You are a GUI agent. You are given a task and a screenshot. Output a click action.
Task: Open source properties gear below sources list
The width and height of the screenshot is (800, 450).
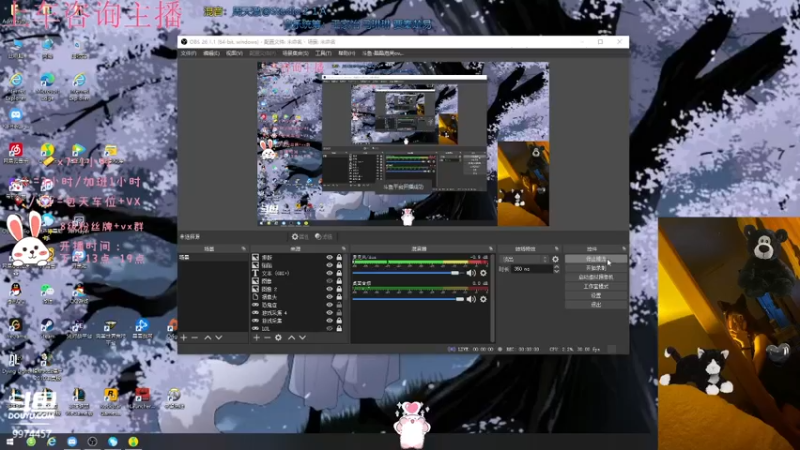coord(278,338)
